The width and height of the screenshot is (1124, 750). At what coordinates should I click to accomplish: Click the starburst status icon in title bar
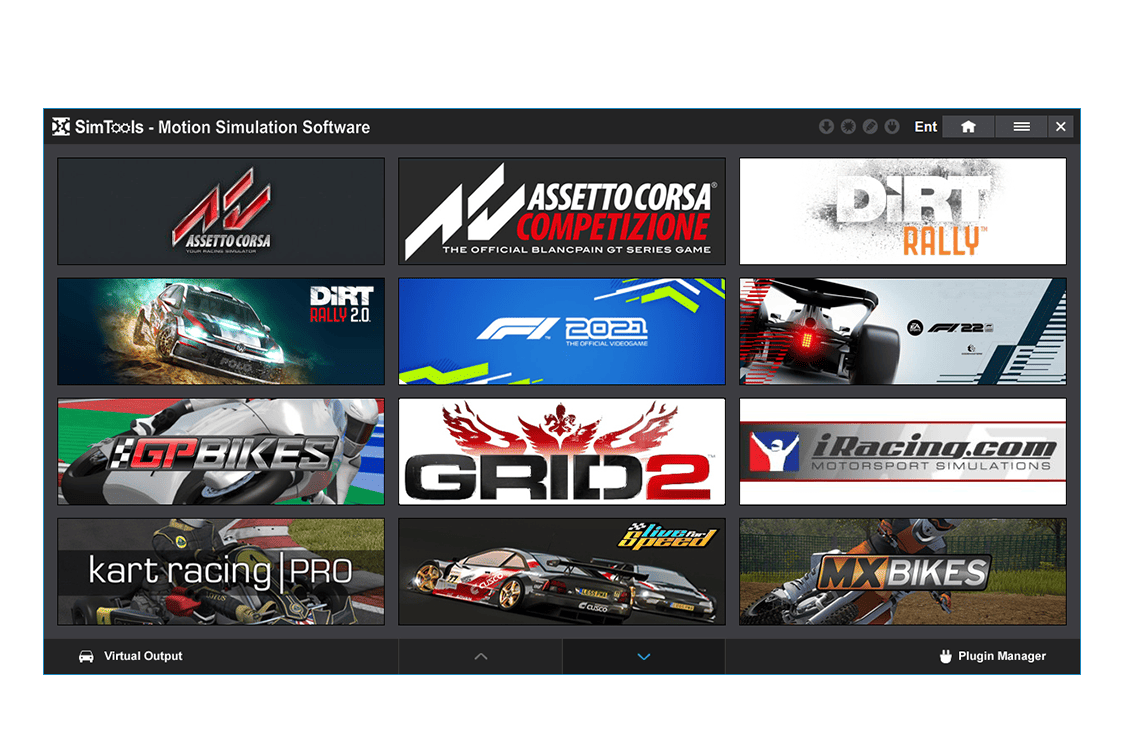pyautogui.click(x=848, y=127)
